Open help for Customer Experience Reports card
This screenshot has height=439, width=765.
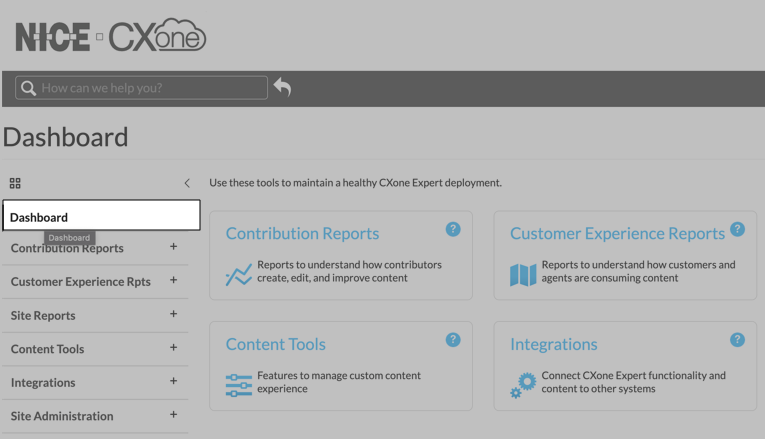click(x=737, y=229)
